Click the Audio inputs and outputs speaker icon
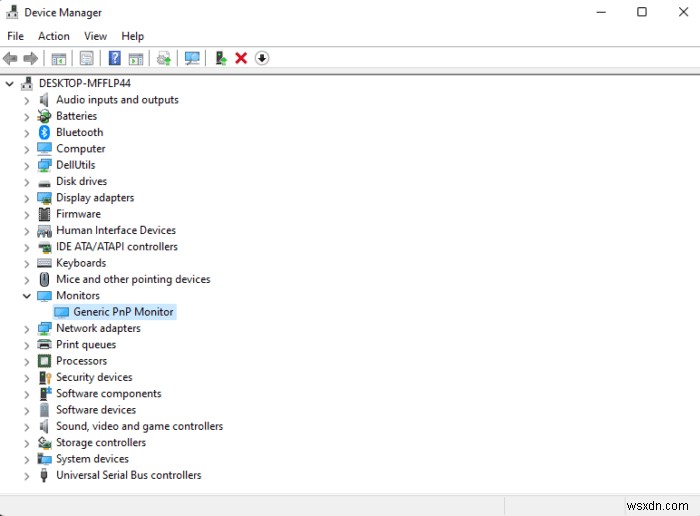Screen dimensions: 700x516 pos(44,100)
